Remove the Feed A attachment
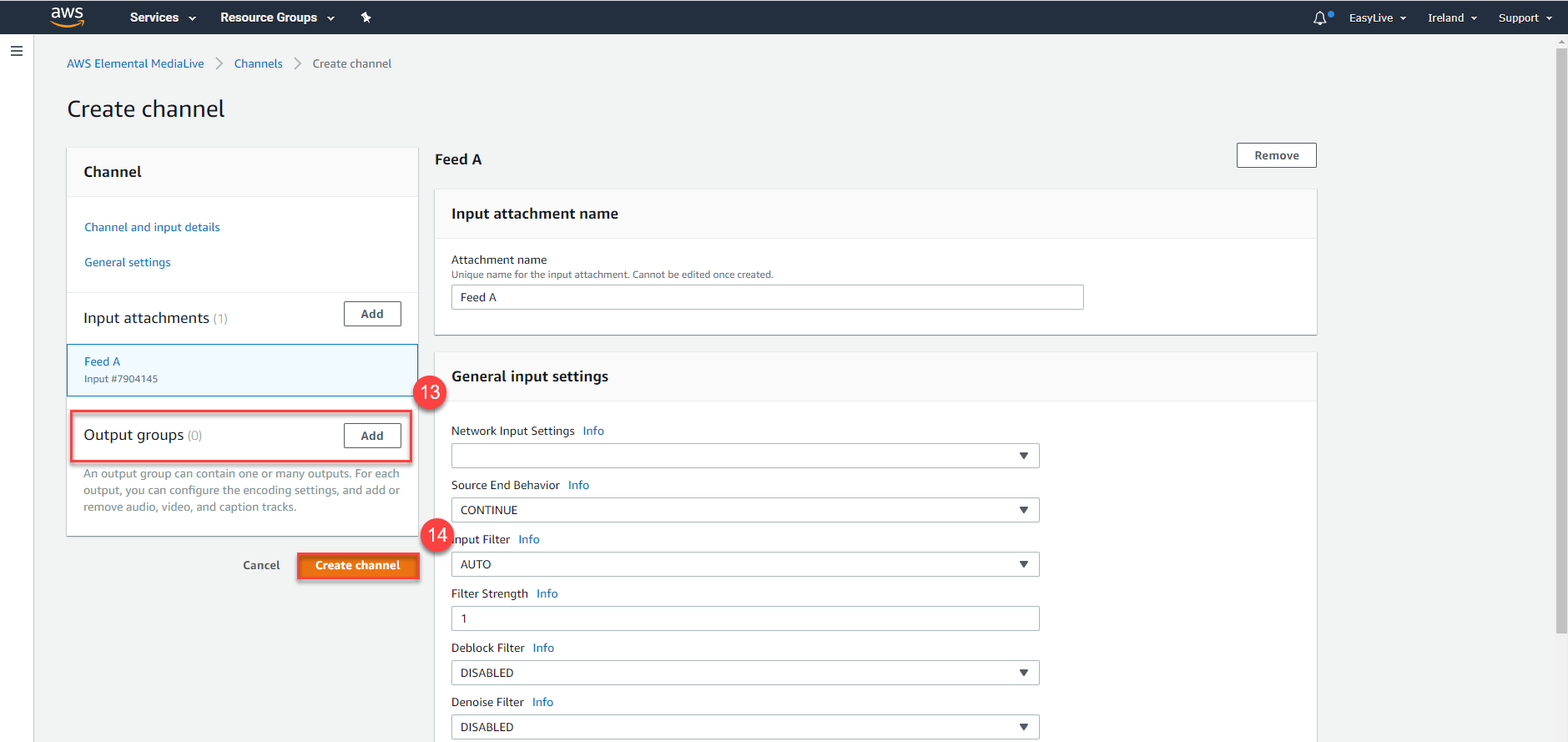The width and height of the screenshot is (1568, 742). click(x=1276, y=155)
